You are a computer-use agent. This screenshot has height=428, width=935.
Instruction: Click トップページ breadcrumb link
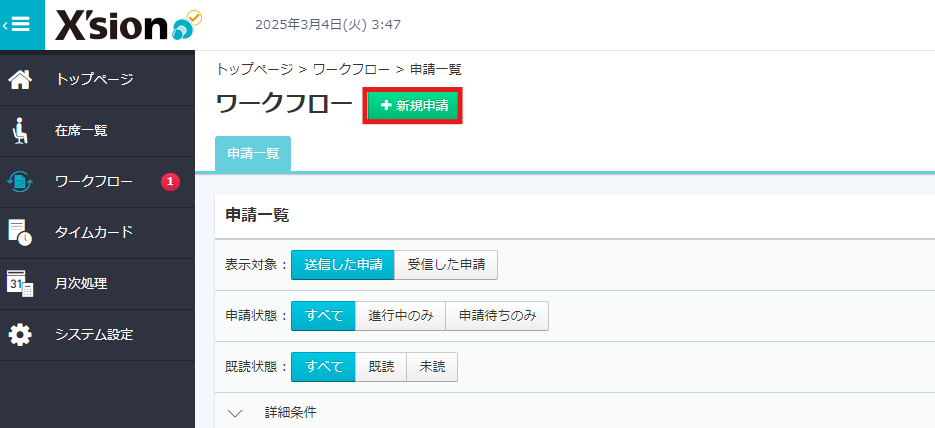click(254, 69)
